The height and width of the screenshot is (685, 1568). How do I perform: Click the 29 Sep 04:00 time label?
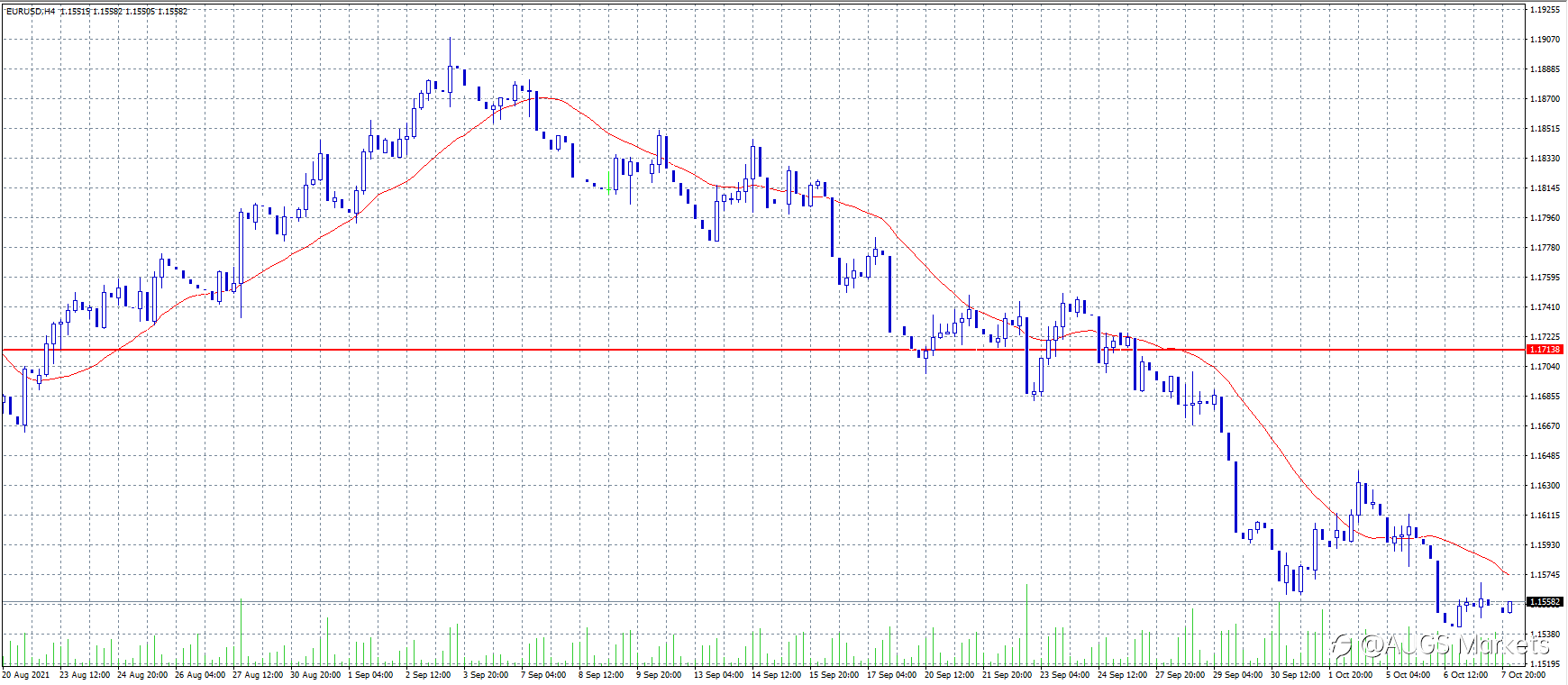[1238, 675]
